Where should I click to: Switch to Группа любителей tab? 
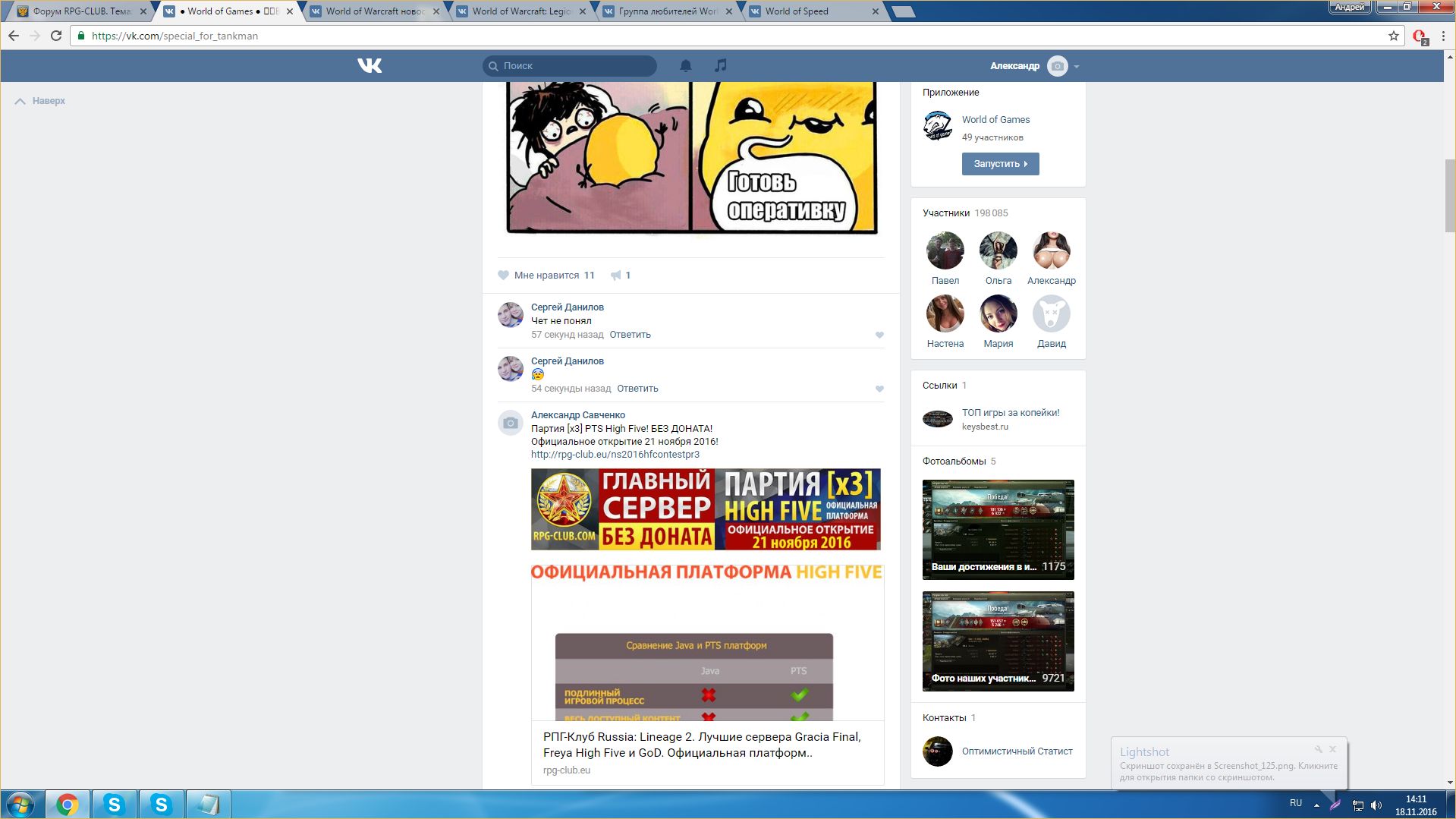pyautogui.click(x=668, y=11)
